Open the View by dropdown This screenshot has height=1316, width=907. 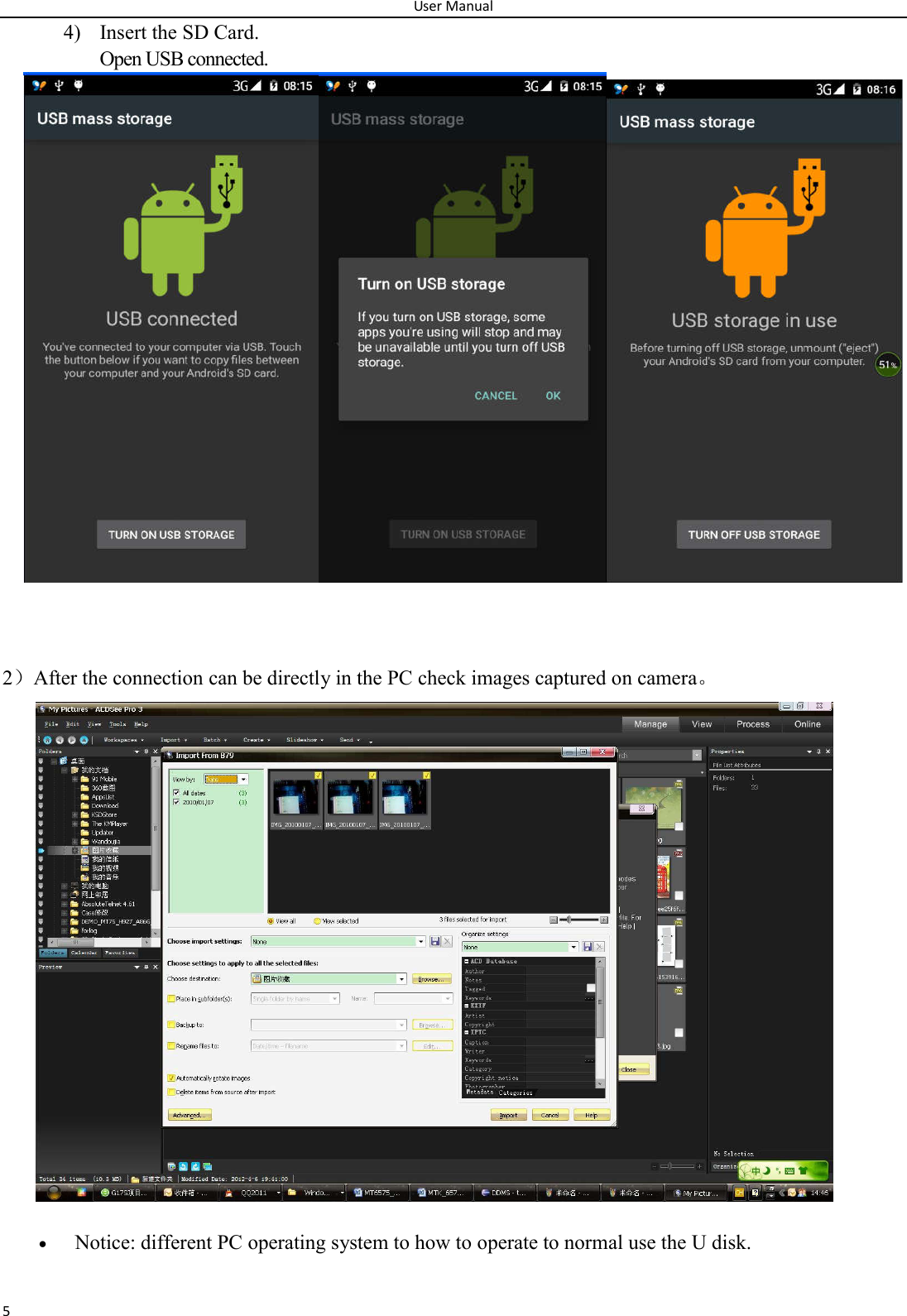[226, 780]
